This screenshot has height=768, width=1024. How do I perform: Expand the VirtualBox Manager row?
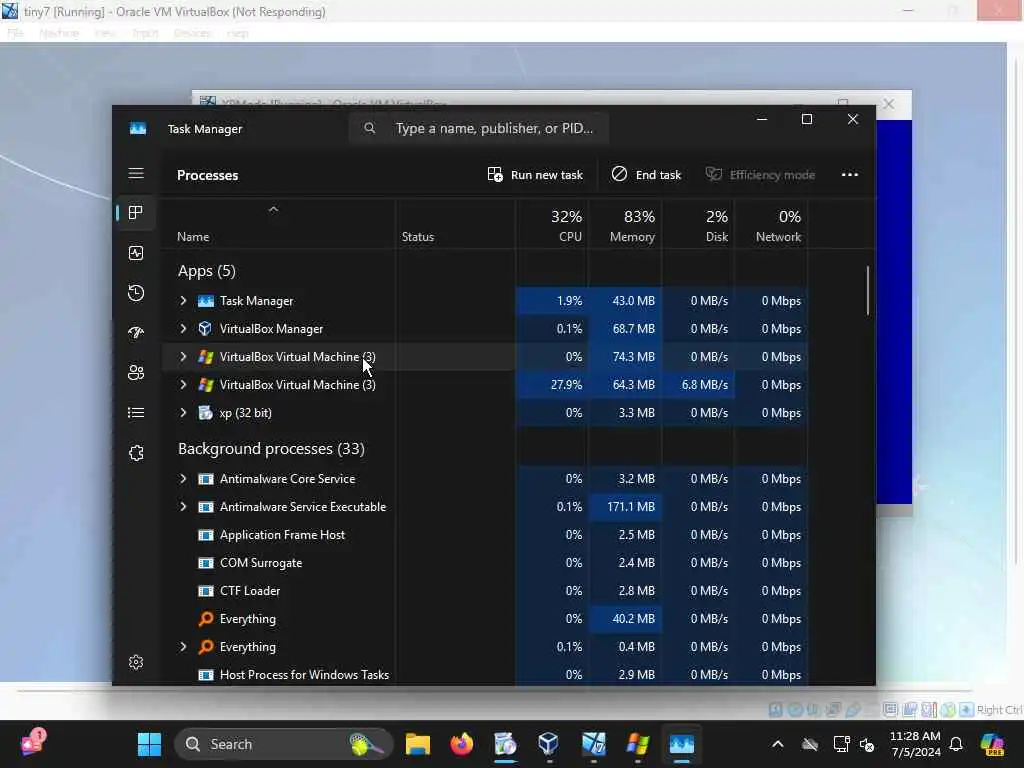(x=183, y=328)
